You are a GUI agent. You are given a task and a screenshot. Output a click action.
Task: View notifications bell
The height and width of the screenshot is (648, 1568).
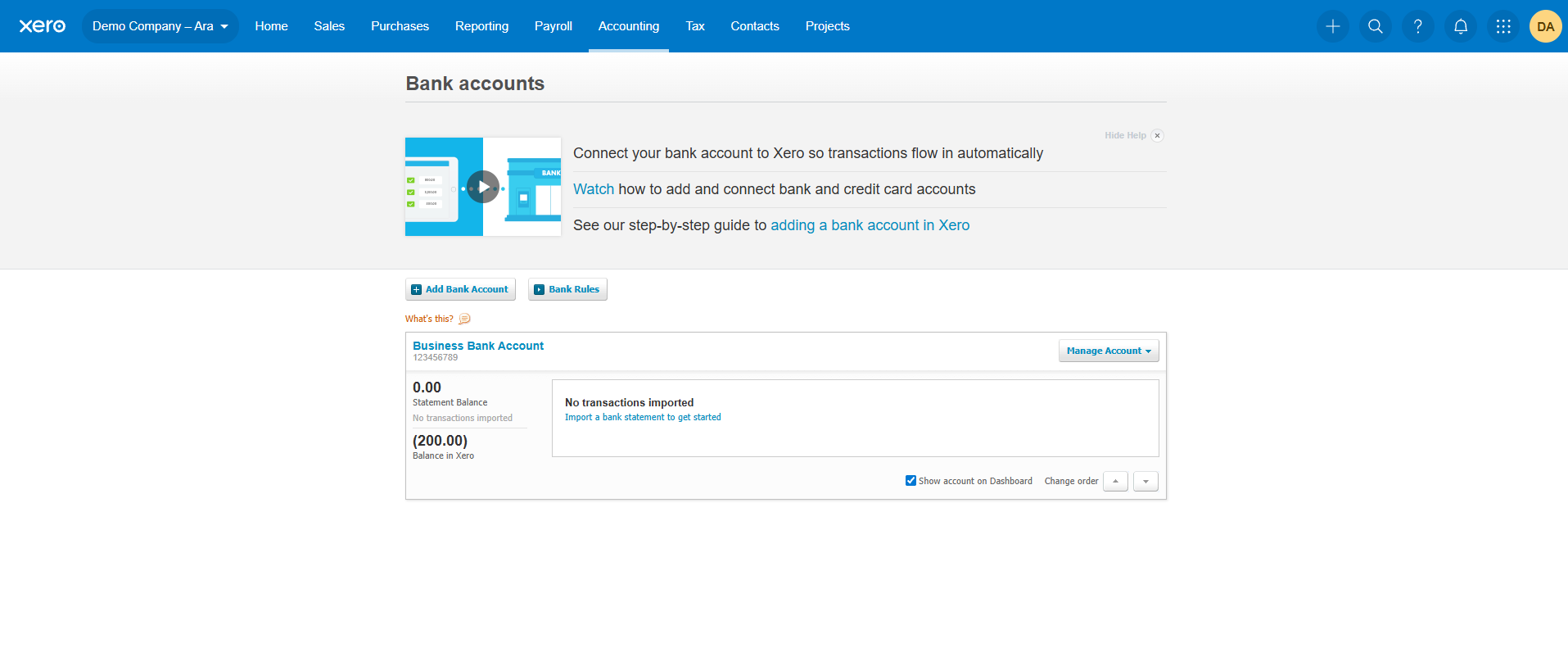(1461, 26)
